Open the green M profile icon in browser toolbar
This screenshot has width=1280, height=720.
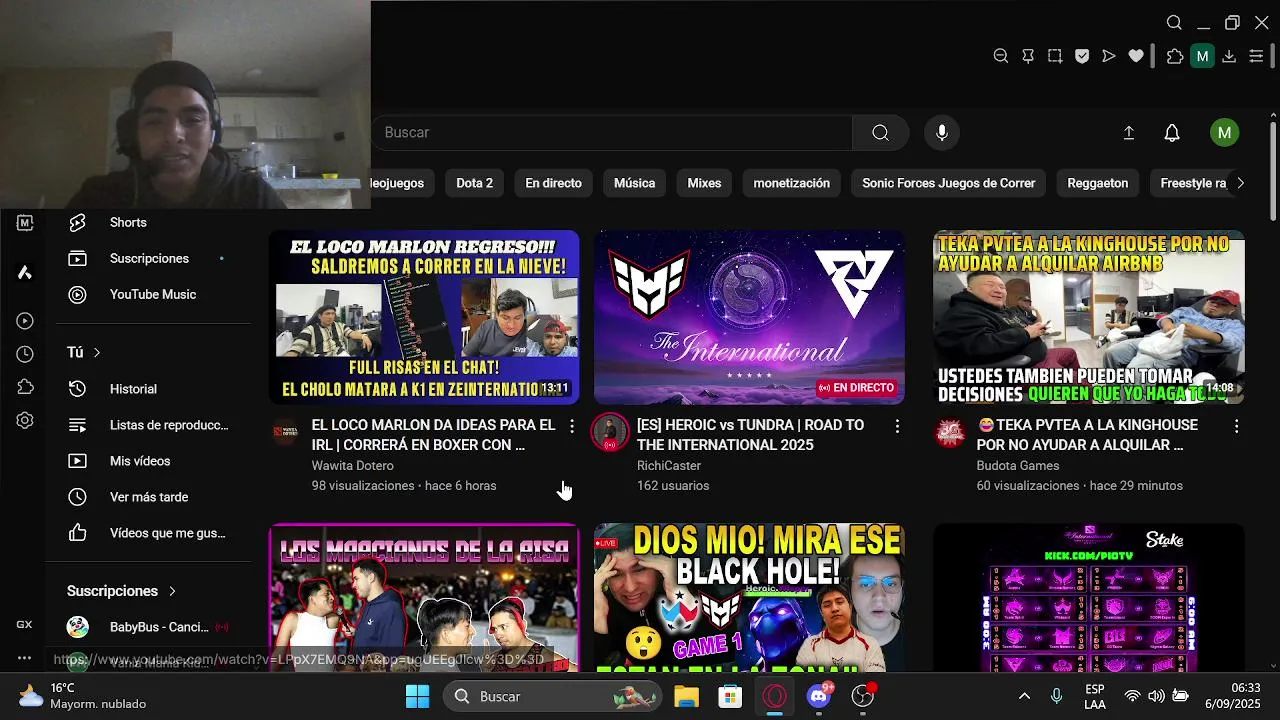1202,56
